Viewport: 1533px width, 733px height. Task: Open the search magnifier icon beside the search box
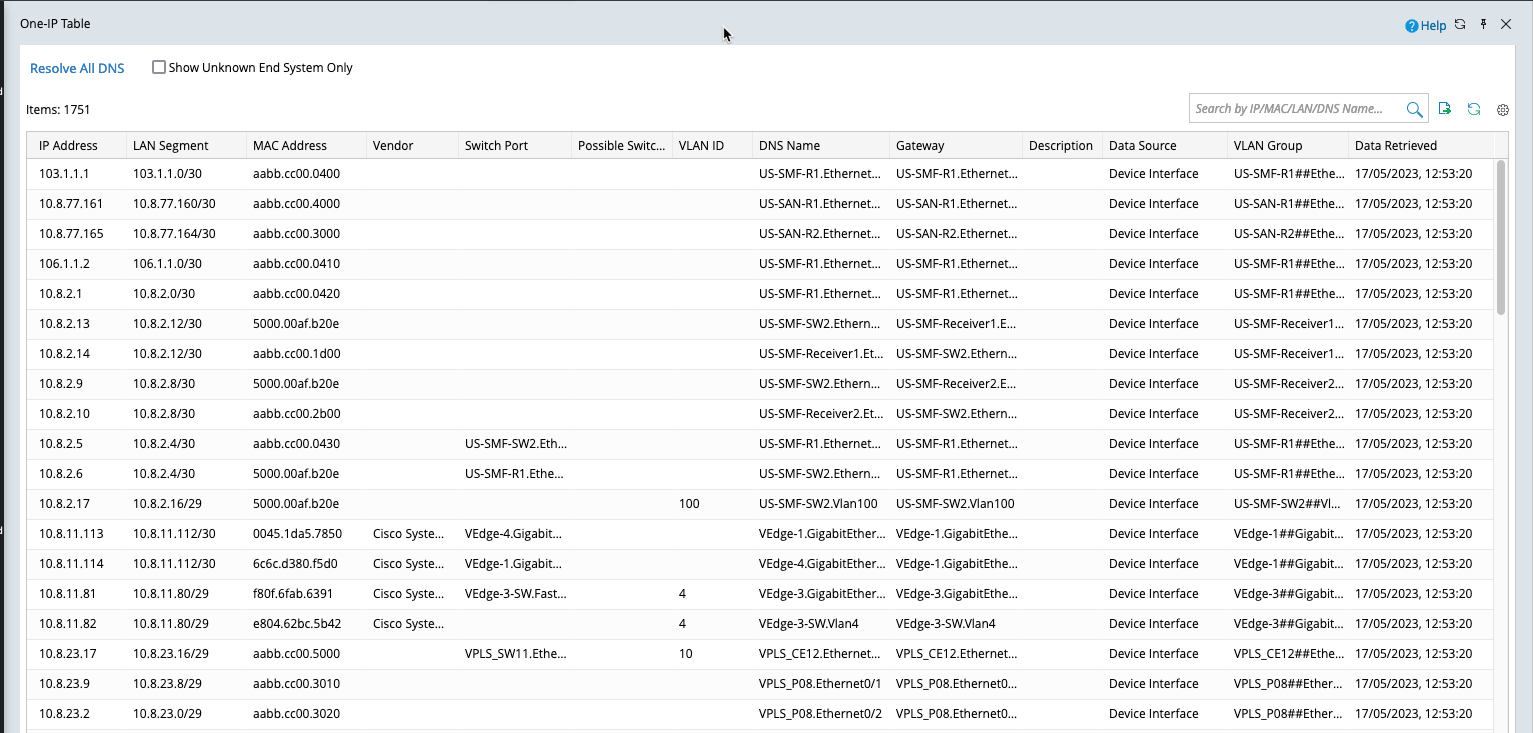click(x=1415, y=109)
